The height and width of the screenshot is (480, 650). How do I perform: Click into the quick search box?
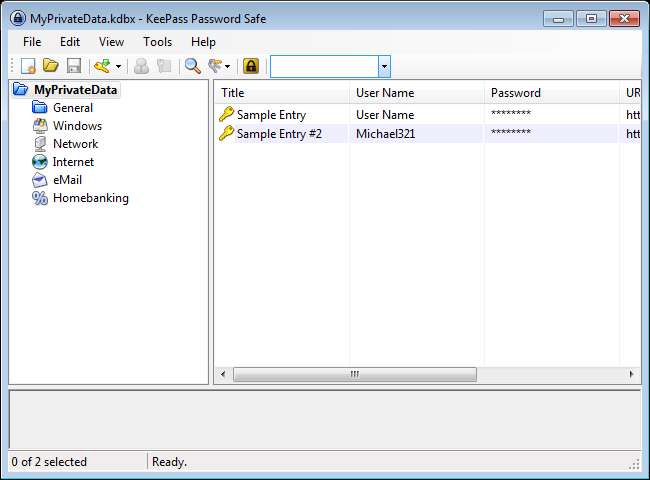pyautogui.click(x=324, y=66)
